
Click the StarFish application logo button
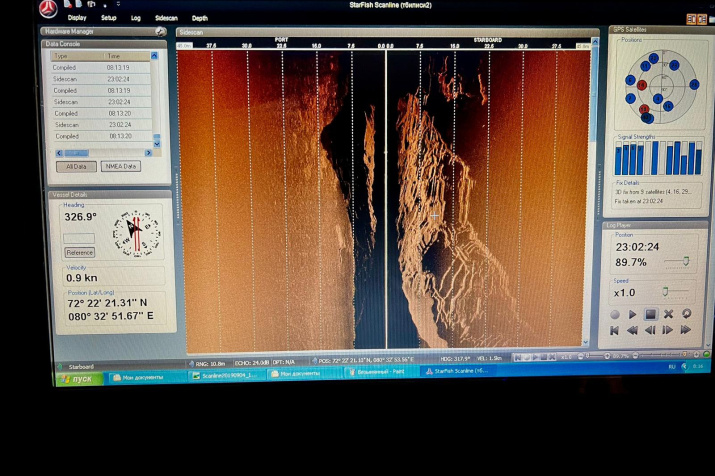click(x=48, y=9)
